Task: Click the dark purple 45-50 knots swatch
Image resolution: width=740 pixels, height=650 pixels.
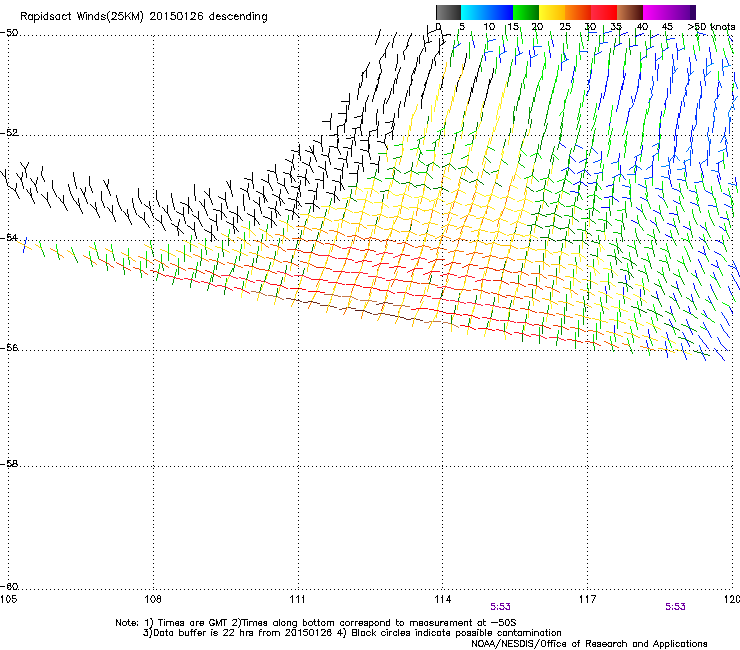Action: 682,12
